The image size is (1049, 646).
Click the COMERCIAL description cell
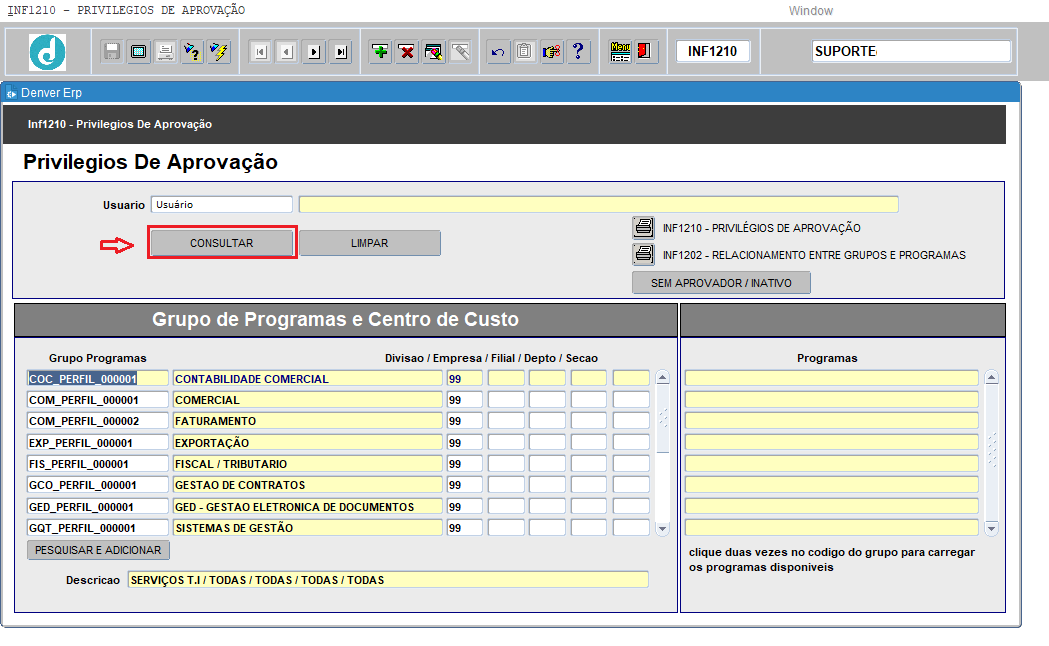(308, 400)
